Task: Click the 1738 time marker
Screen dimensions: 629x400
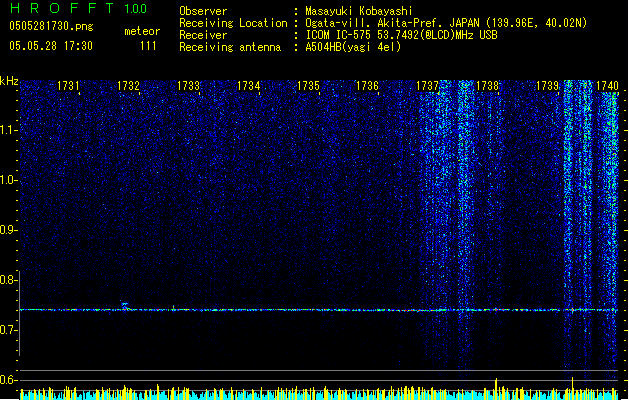Action: click(x=487, y=86)
